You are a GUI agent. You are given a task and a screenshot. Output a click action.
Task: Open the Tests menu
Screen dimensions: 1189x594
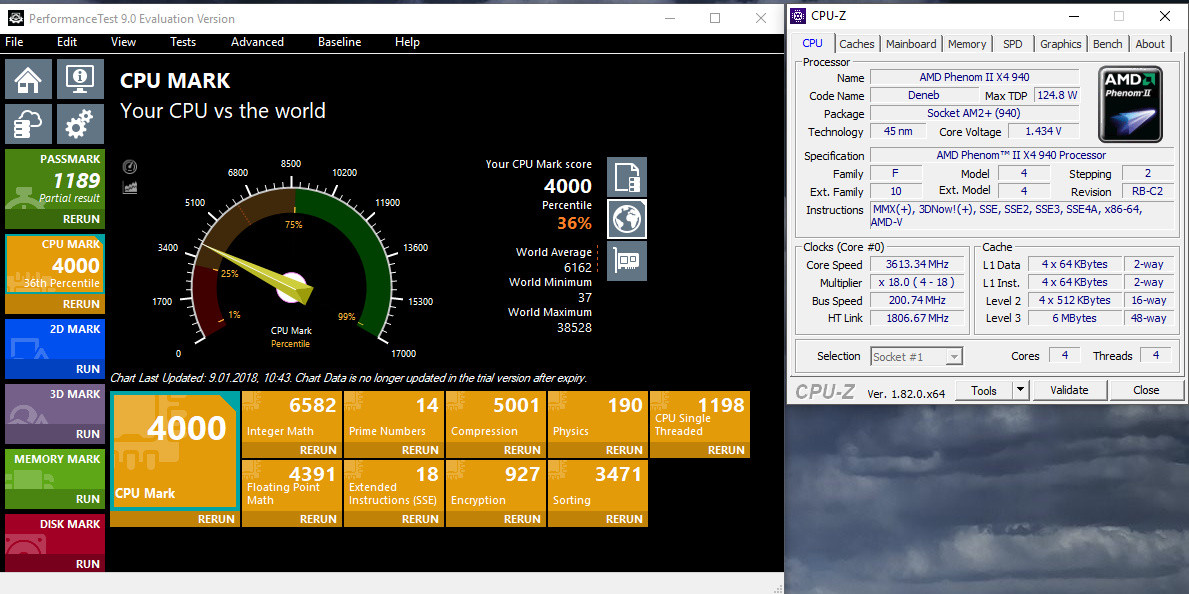coord(183,42)
